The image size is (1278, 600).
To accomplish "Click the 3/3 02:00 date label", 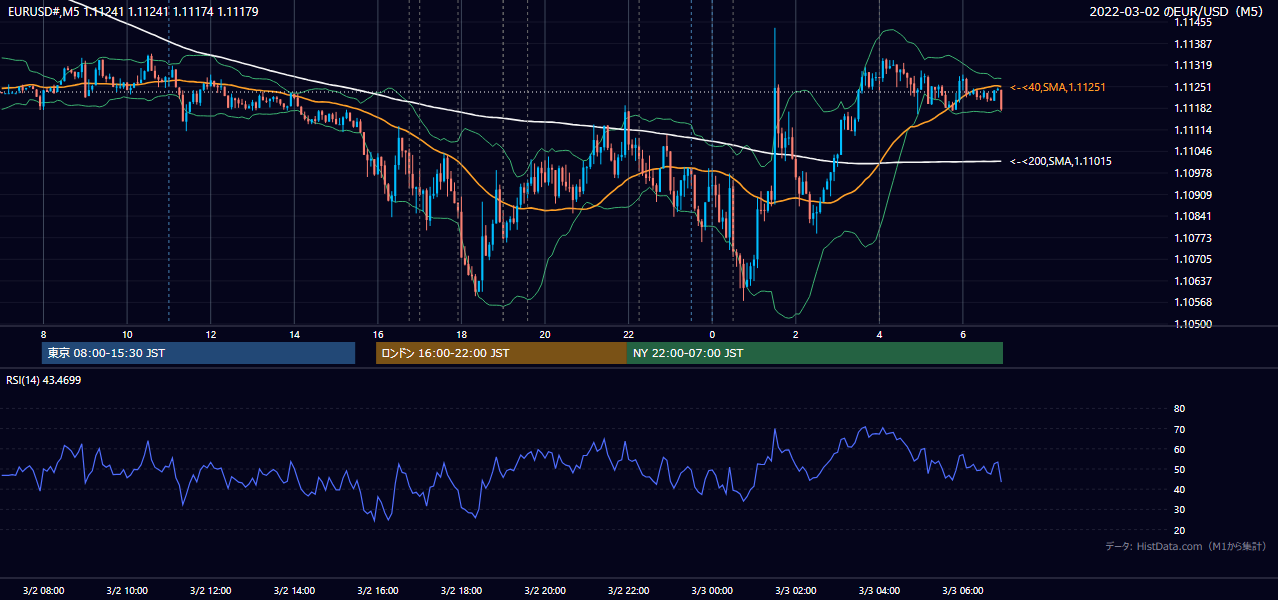I will click(x=796, y=590).
